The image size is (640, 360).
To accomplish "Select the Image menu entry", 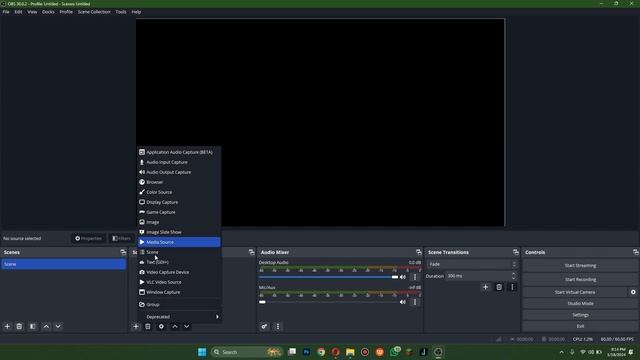I will [x=180, y=222].
